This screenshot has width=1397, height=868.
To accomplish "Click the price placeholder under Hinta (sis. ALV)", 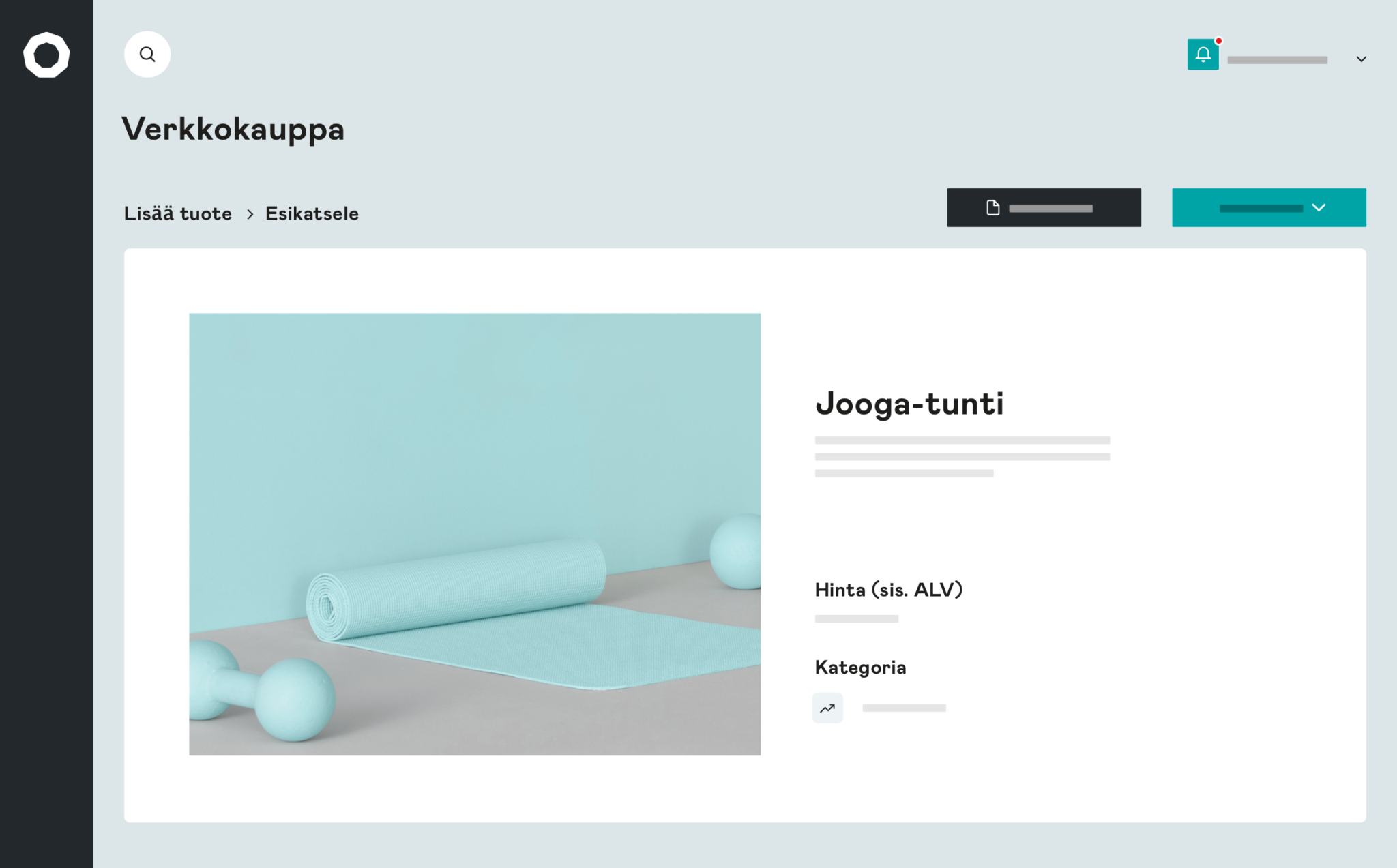I will (x=856, y=618).
